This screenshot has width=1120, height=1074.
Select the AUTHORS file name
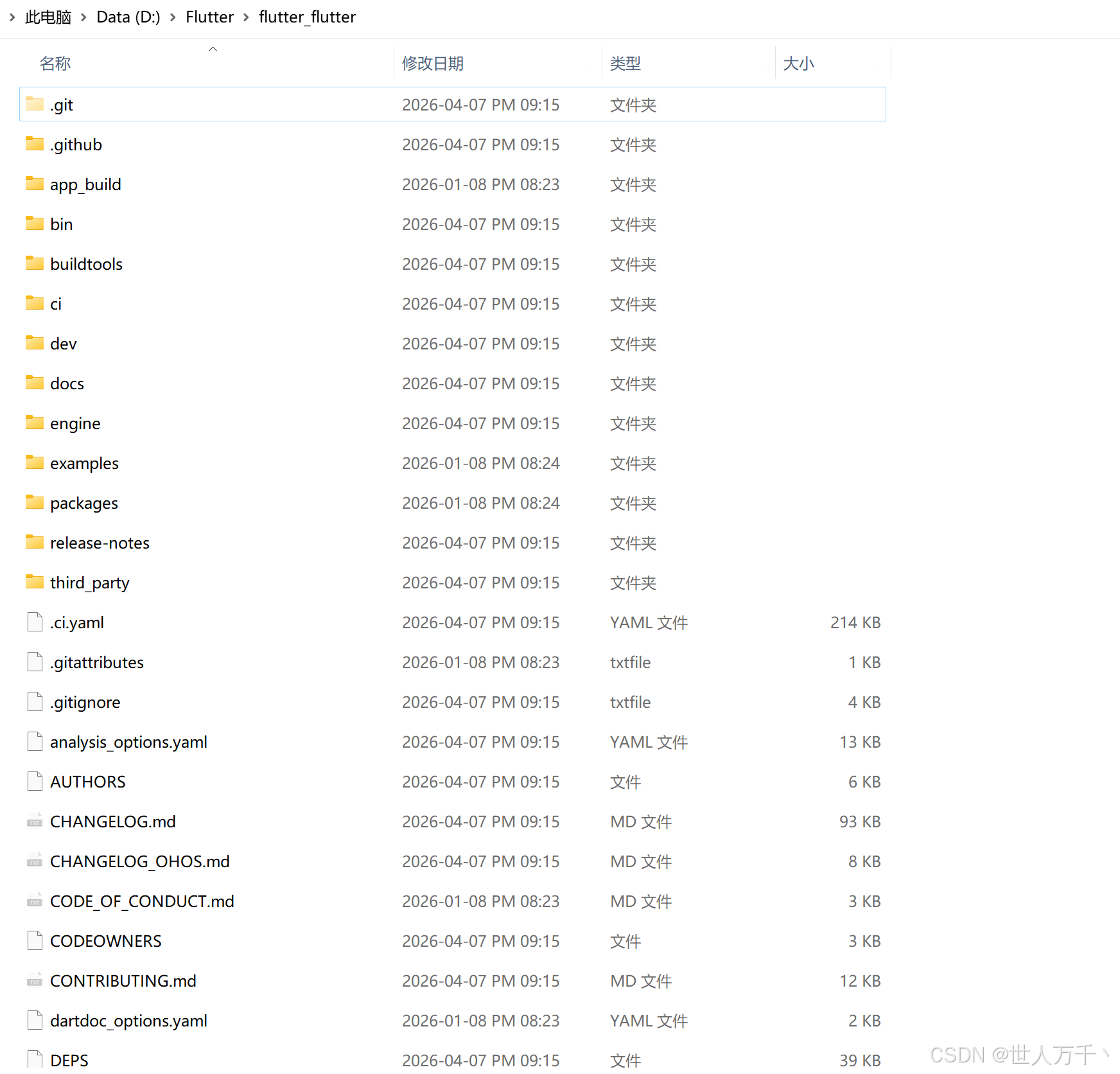(88, 782)
